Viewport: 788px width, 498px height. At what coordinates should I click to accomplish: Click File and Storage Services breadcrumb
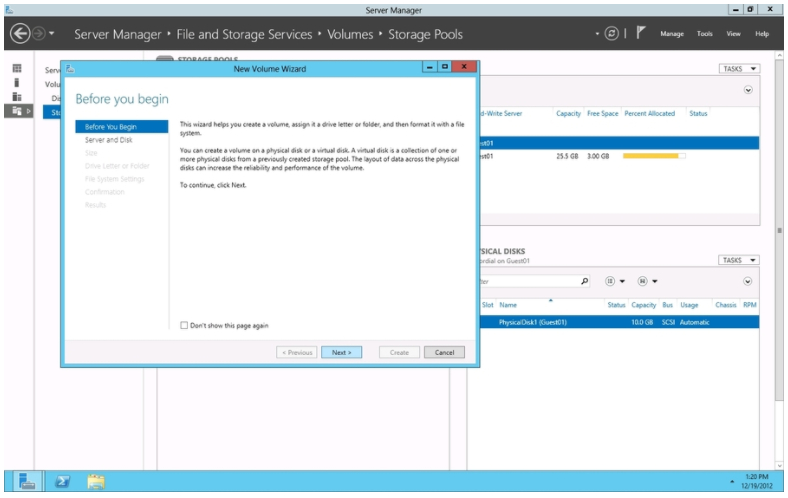point(244,34)
